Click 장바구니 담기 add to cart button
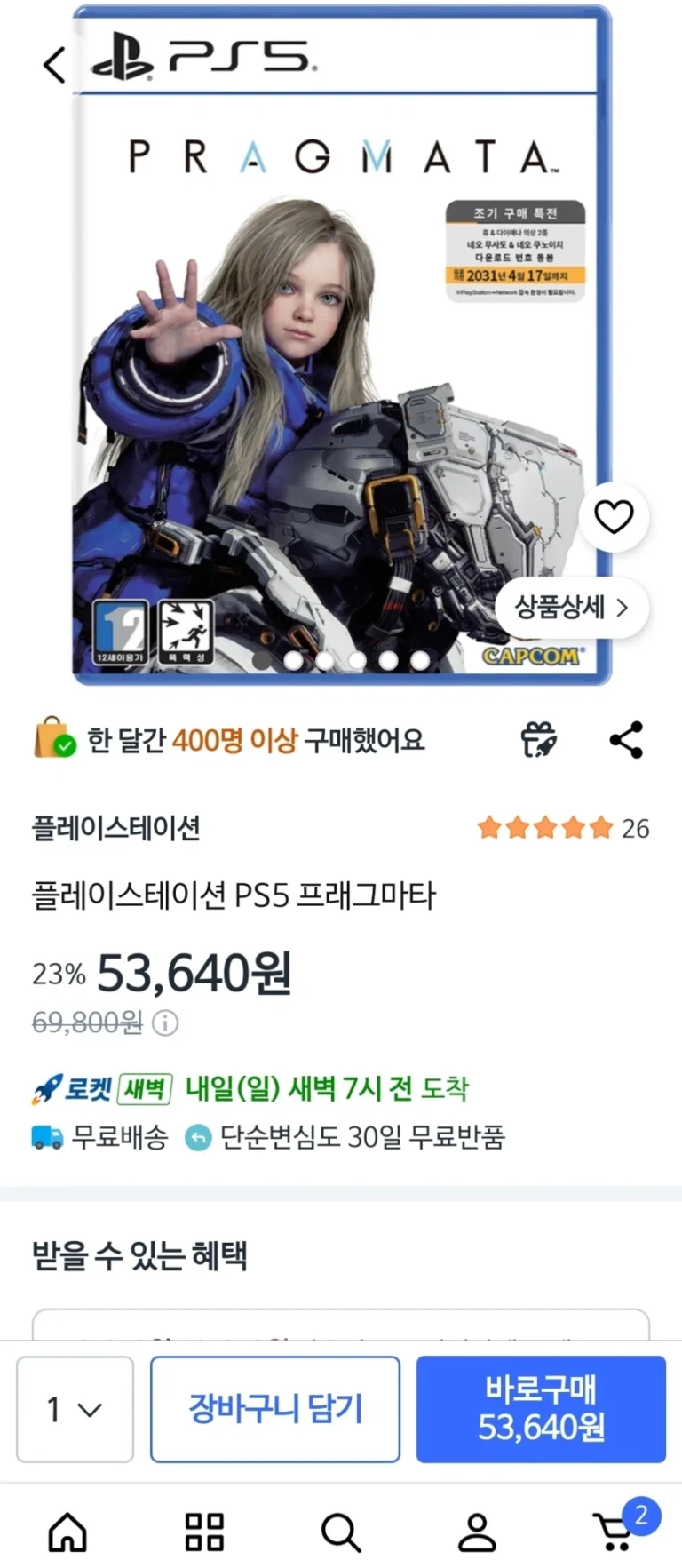Viewport: 682px width, 1568px height. coord(275,1409)
